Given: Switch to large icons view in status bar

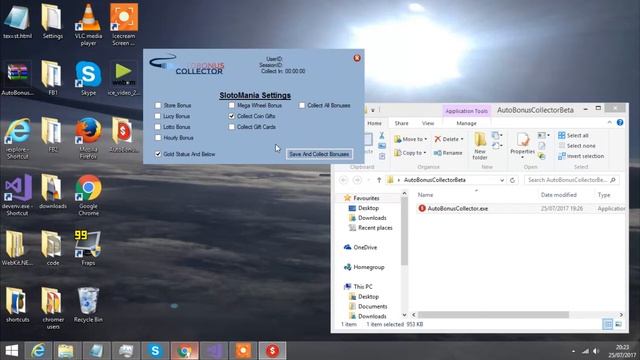Looking at the screenshot, I should coord(618,324).
